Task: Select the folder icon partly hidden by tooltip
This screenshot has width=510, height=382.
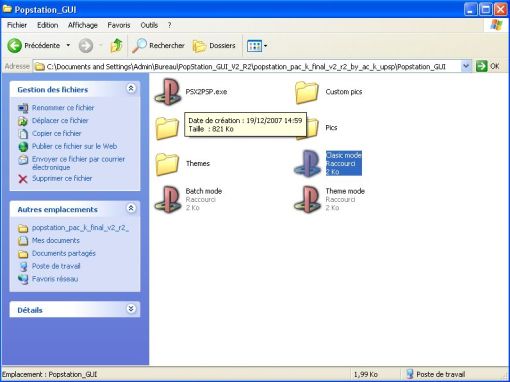Action: click(x=167, y=128)
